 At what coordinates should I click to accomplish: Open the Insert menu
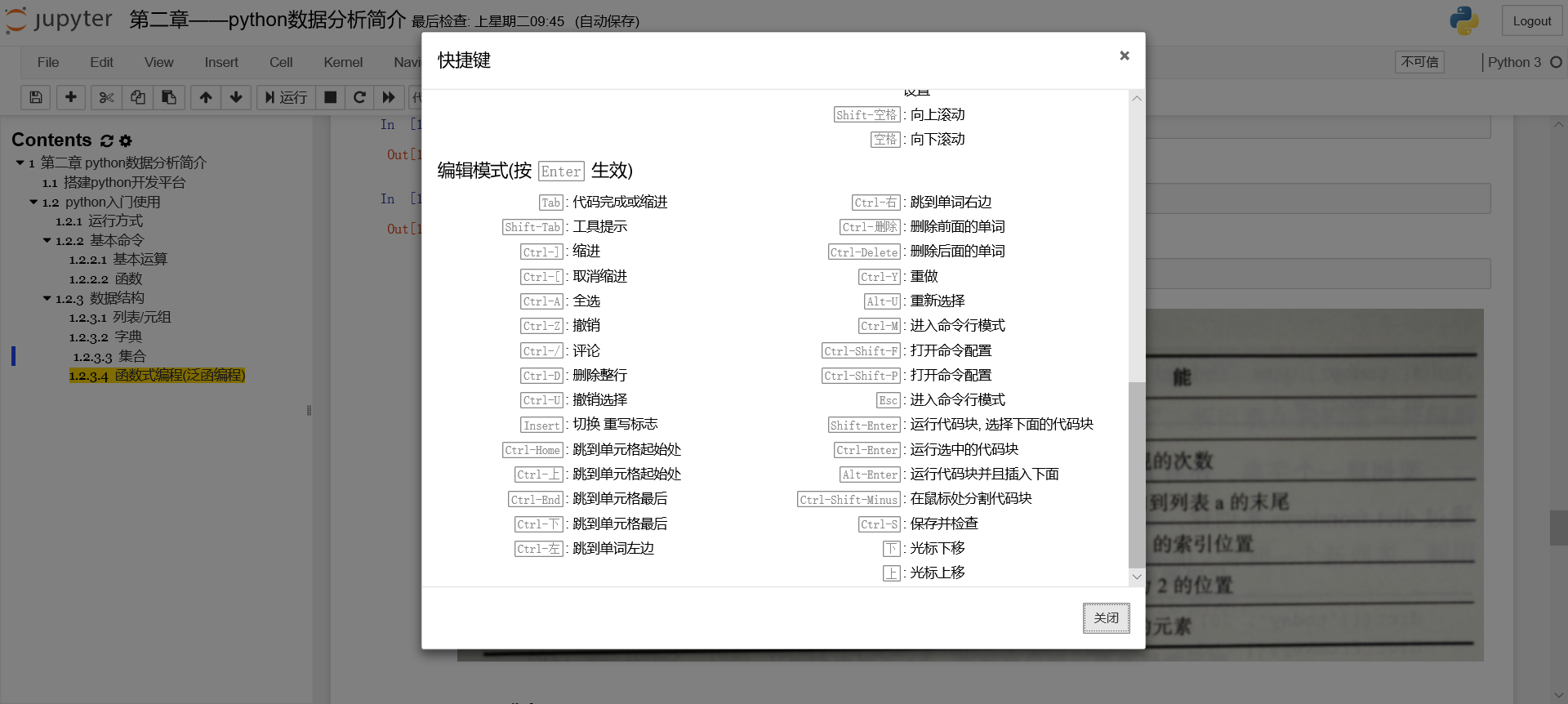tap(221, 62)
